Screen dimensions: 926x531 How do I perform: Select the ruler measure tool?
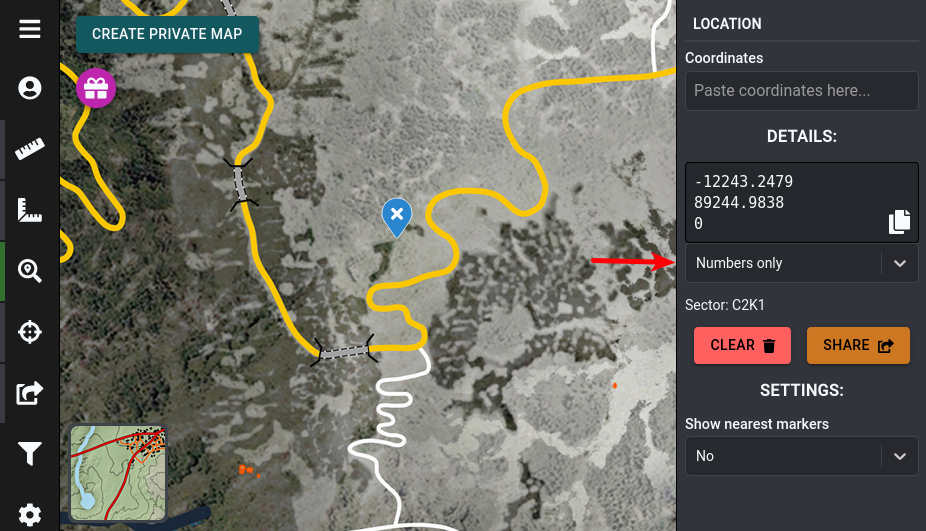click(30, 149)
